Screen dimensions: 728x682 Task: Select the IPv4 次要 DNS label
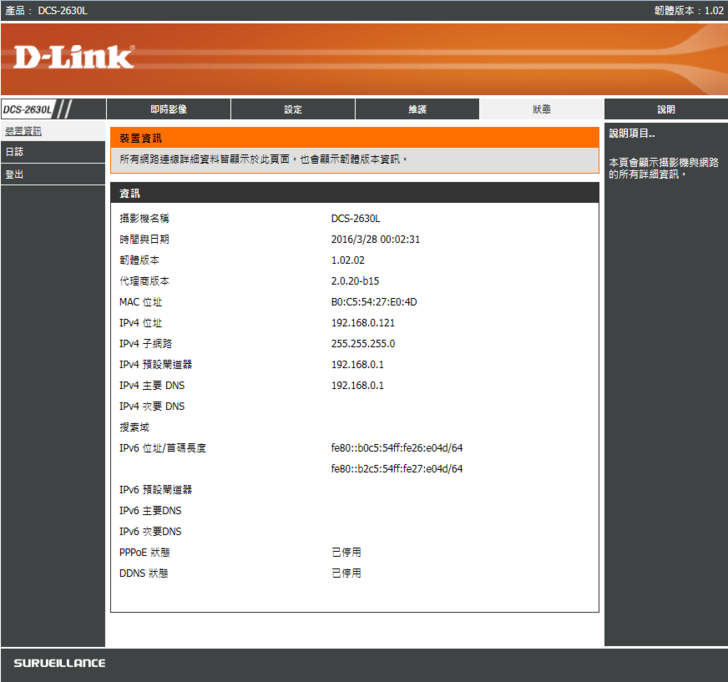(x=152, y=406)
